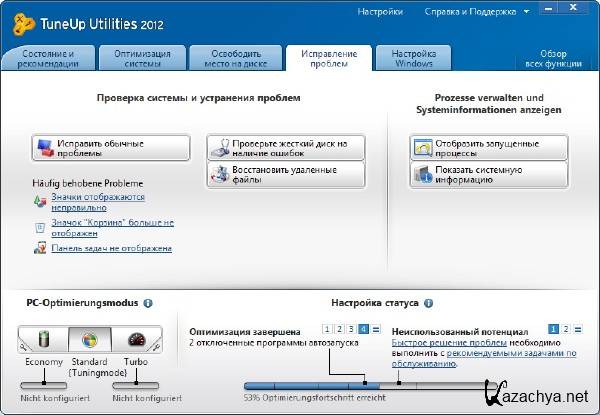The width and height of the screenshot is (600, 415).
Task: Activate Turbo mode speedometer icon
Action: 135,339
